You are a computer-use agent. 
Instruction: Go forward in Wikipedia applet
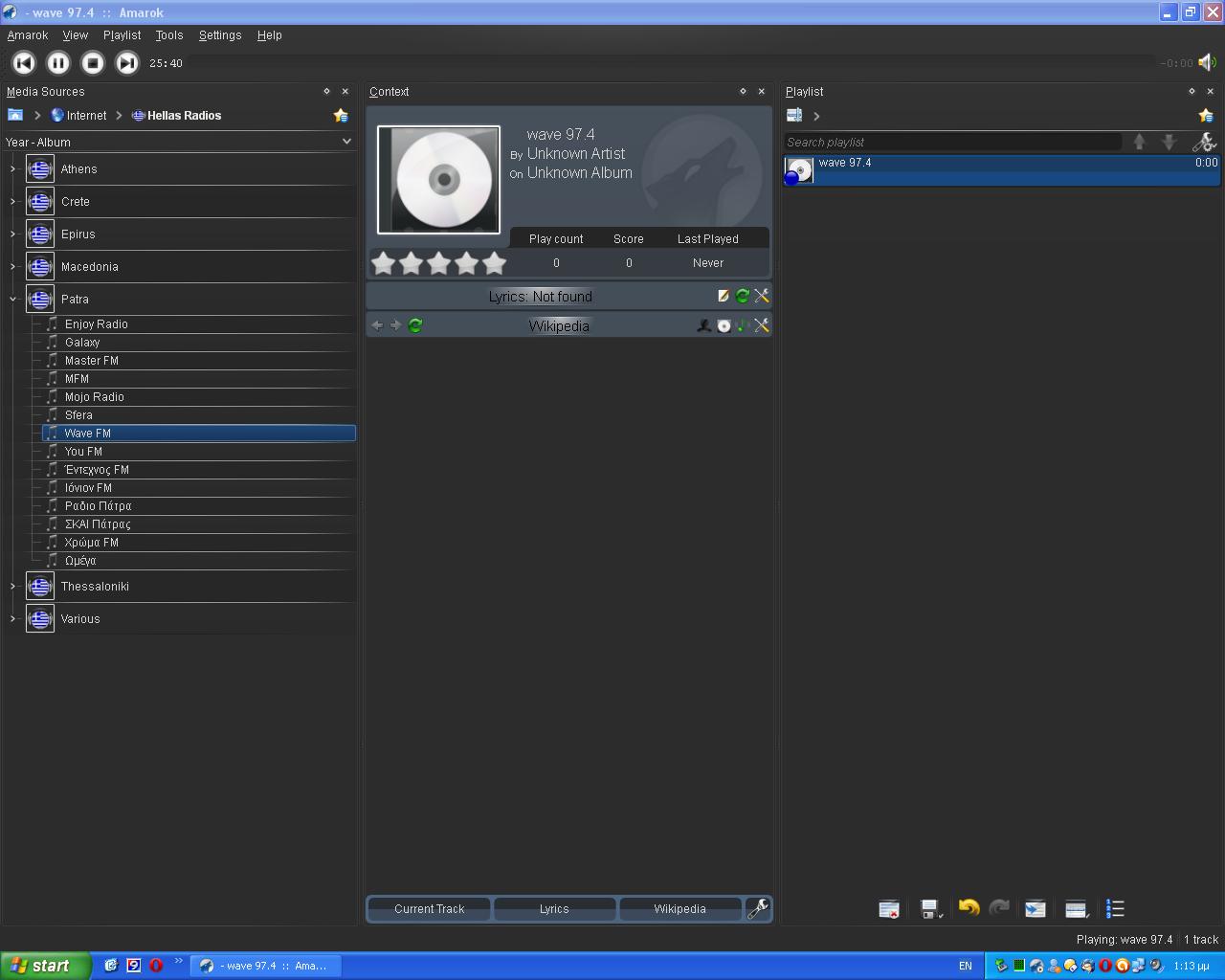[395, 325]
